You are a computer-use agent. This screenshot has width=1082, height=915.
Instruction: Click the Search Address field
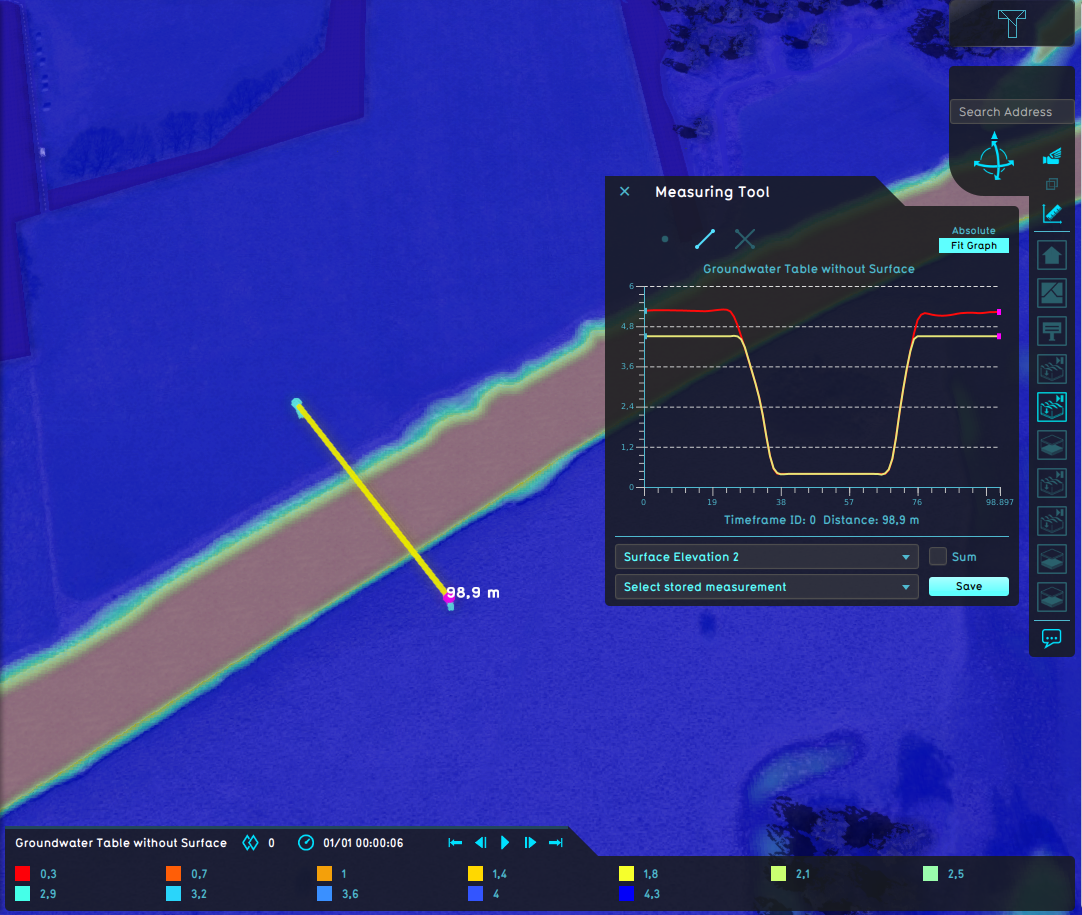pos(1011,112)
